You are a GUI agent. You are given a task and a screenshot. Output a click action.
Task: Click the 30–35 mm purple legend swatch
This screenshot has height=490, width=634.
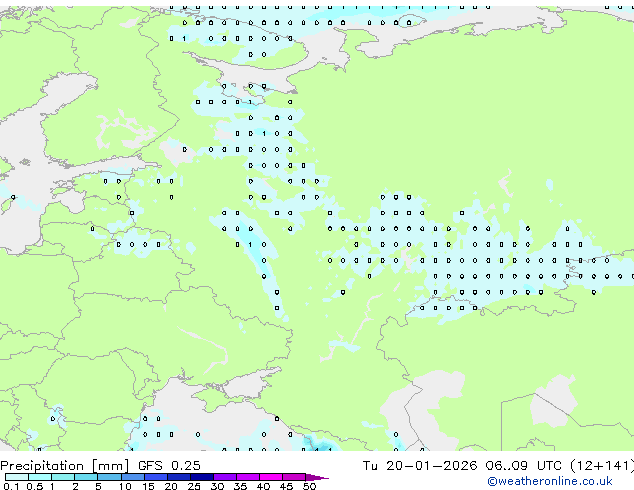click(225, 477)
